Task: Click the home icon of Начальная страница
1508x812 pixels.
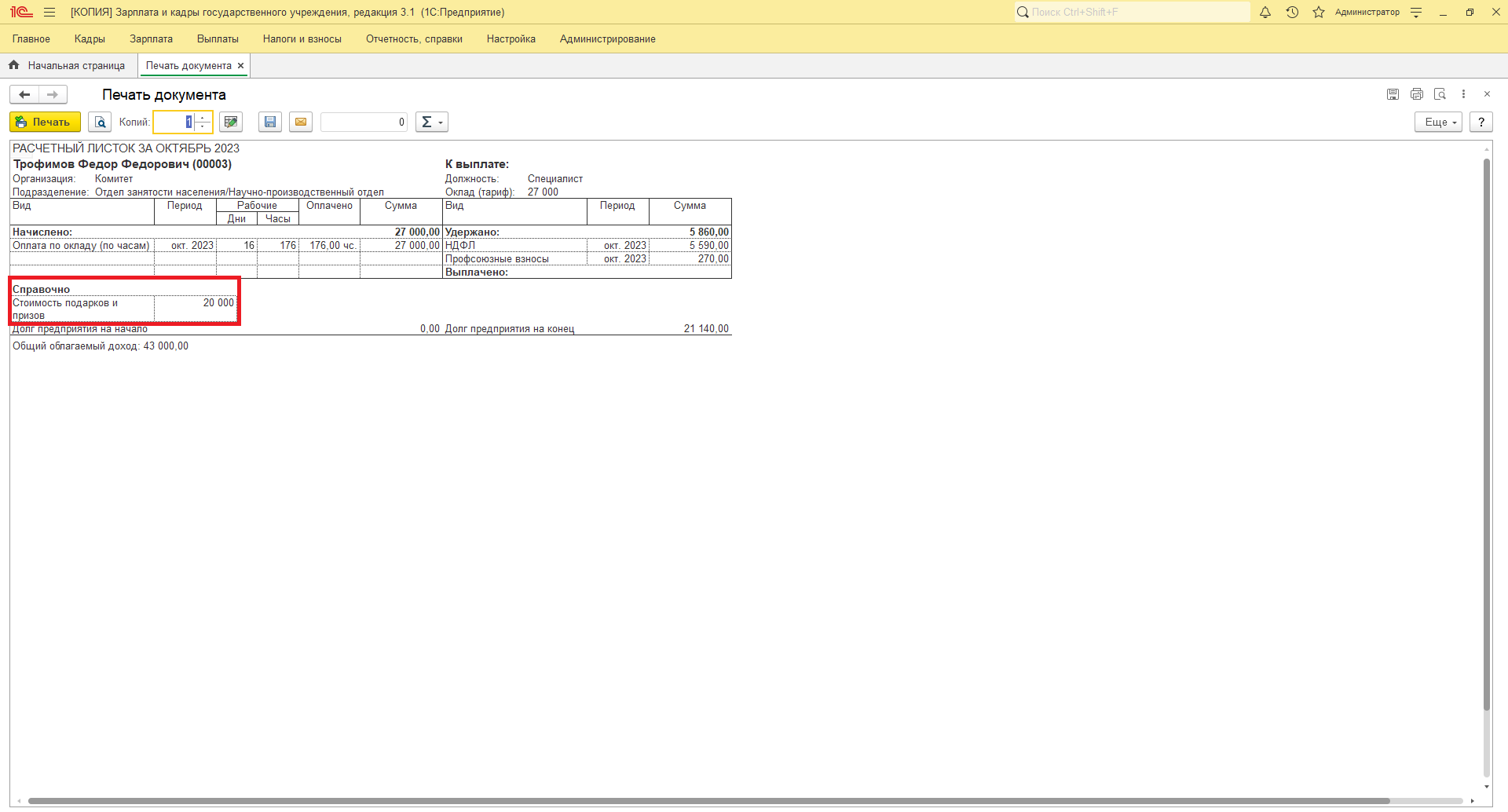Action: 14,65
